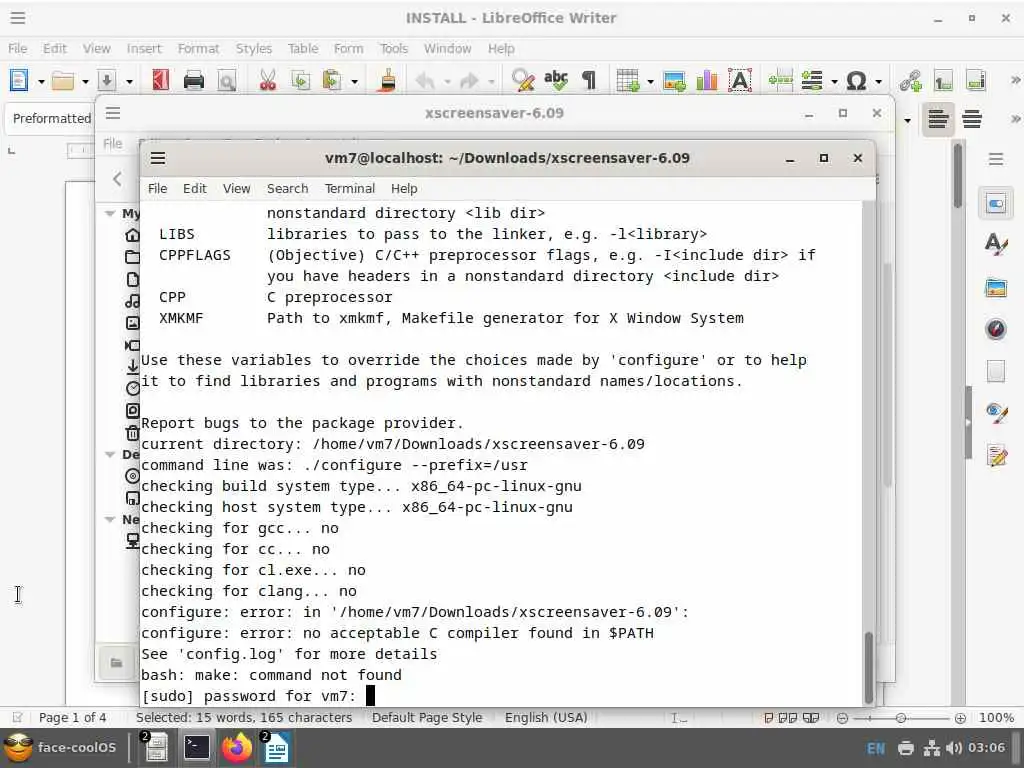1024x768 pixels.
Task: Click the Print icon in Writer toolbar
Action: (x=193, y=81)
